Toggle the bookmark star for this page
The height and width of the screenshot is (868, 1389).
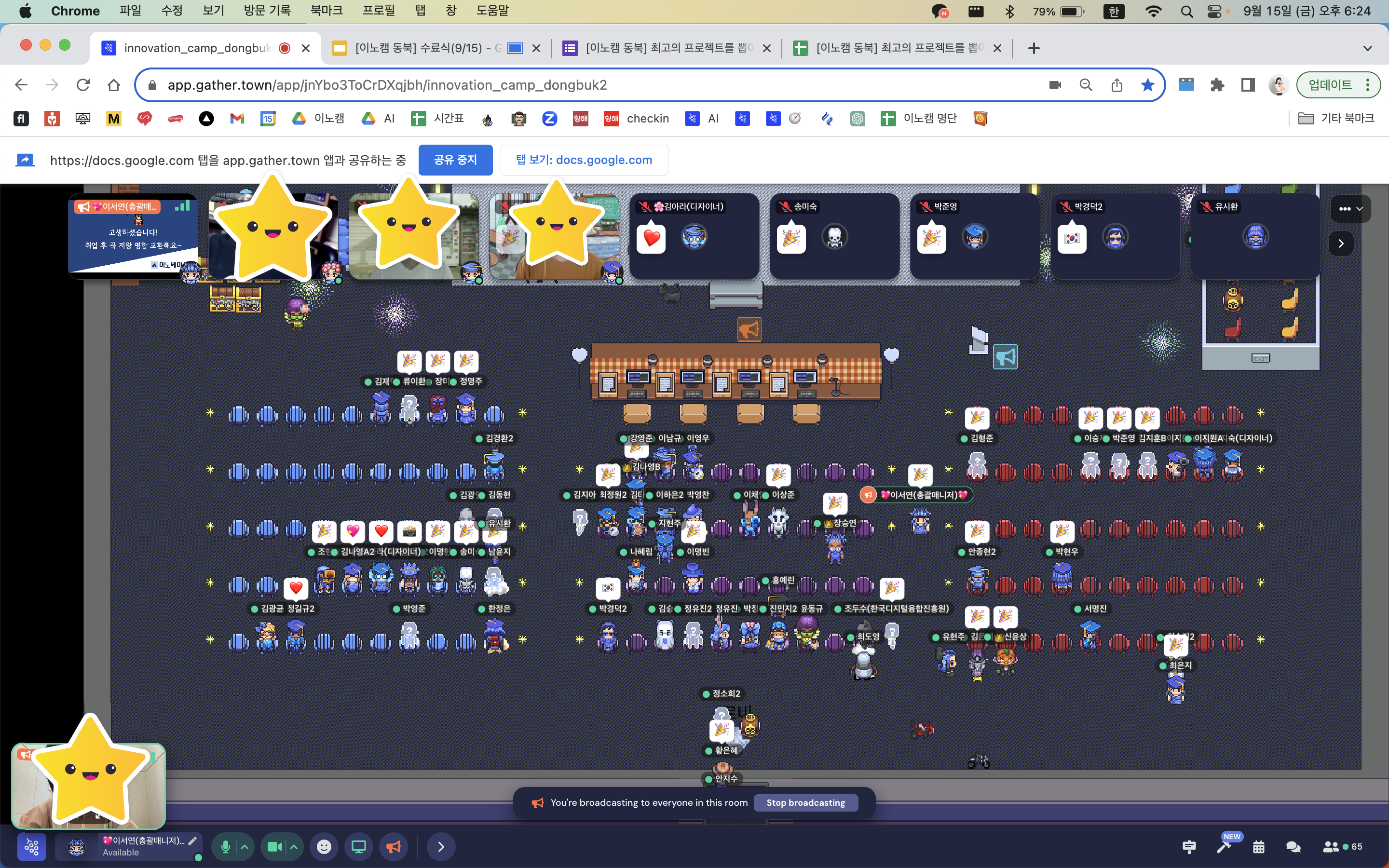(1148, 85)
